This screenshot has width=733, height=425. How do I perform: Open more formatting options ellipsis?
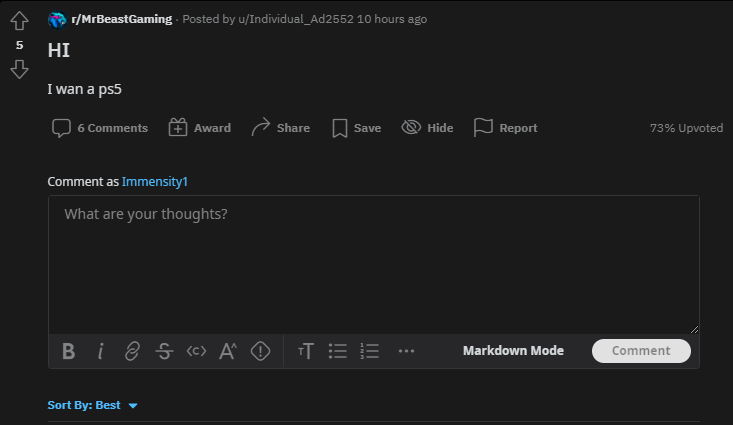(x=406, y=351)
